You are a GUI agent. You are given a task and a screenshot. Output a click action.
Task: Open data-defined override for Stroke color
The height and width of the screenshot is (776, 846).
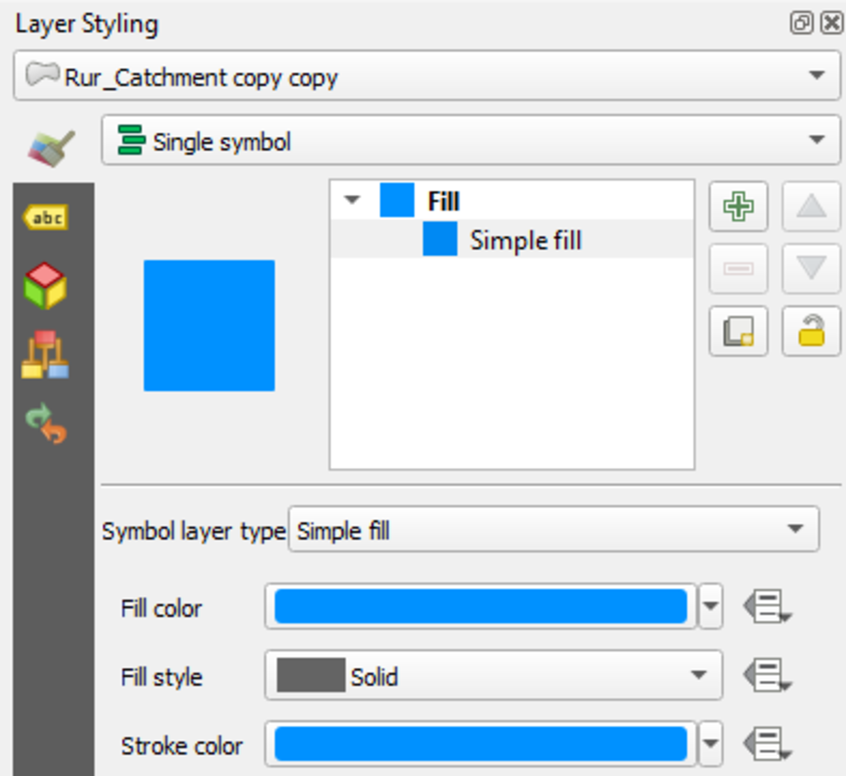click(x=767, y=744)
